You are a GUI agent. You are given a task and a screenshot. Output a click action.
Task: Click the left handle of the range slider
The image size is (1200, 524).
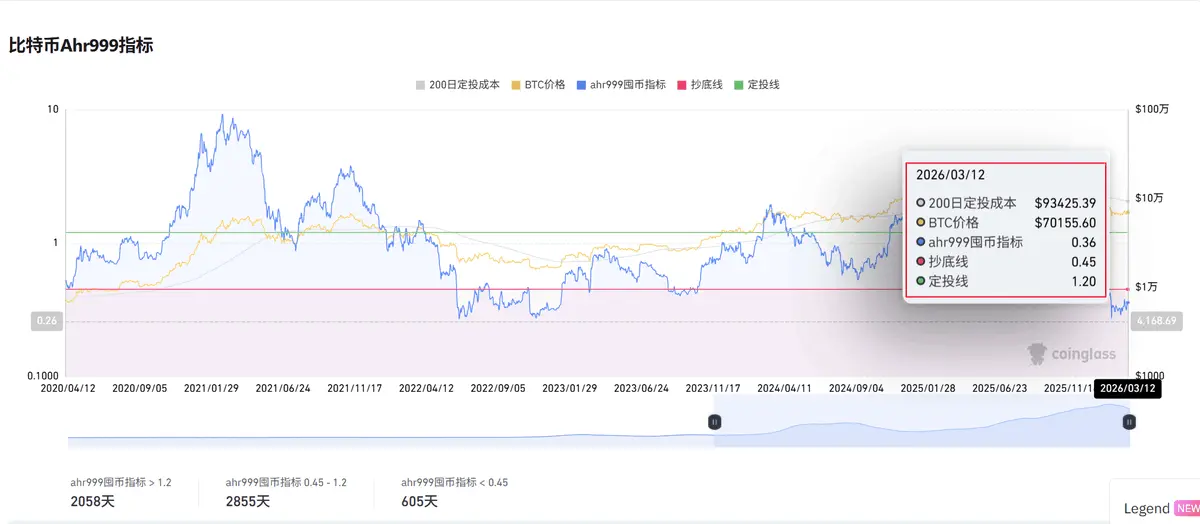pos(714,422)
